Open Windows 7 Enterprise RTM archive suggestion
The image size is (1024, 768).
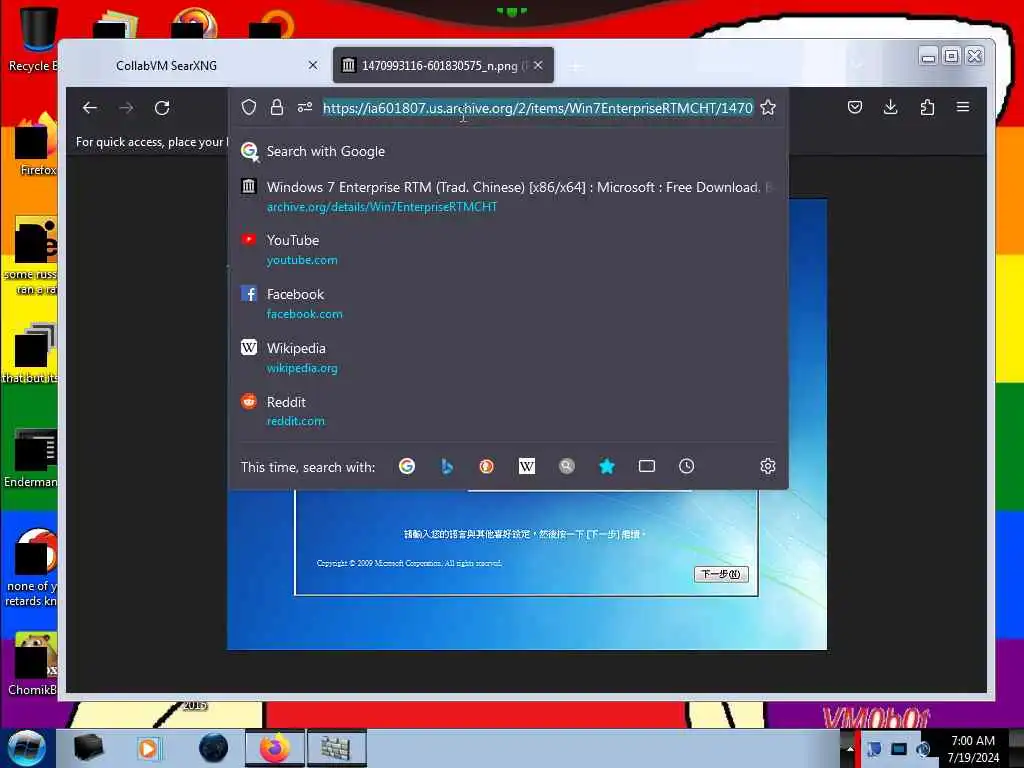[508, 196]
